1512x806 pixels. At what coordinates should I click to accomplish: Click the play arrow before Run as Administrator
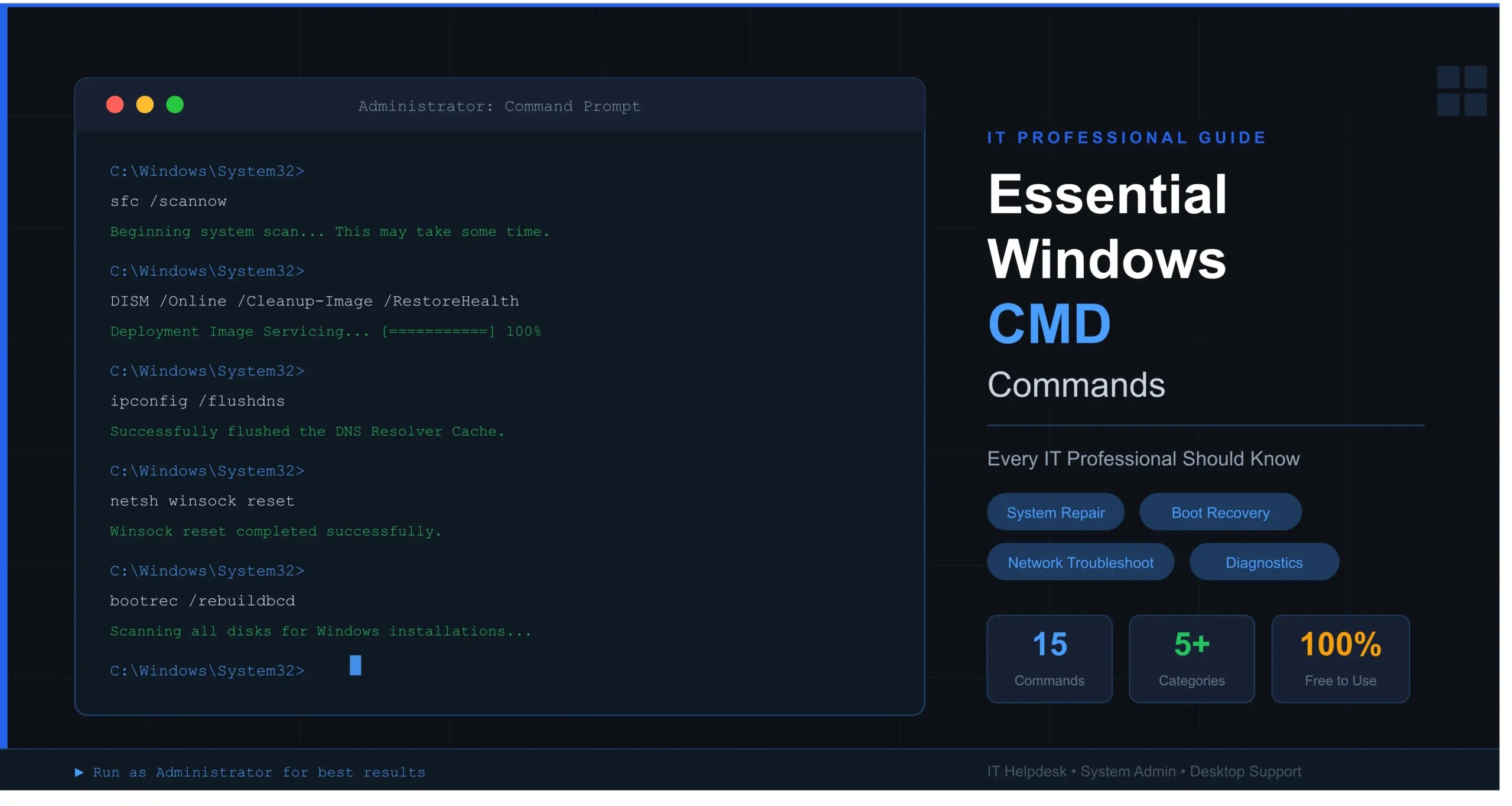(79, 772)
